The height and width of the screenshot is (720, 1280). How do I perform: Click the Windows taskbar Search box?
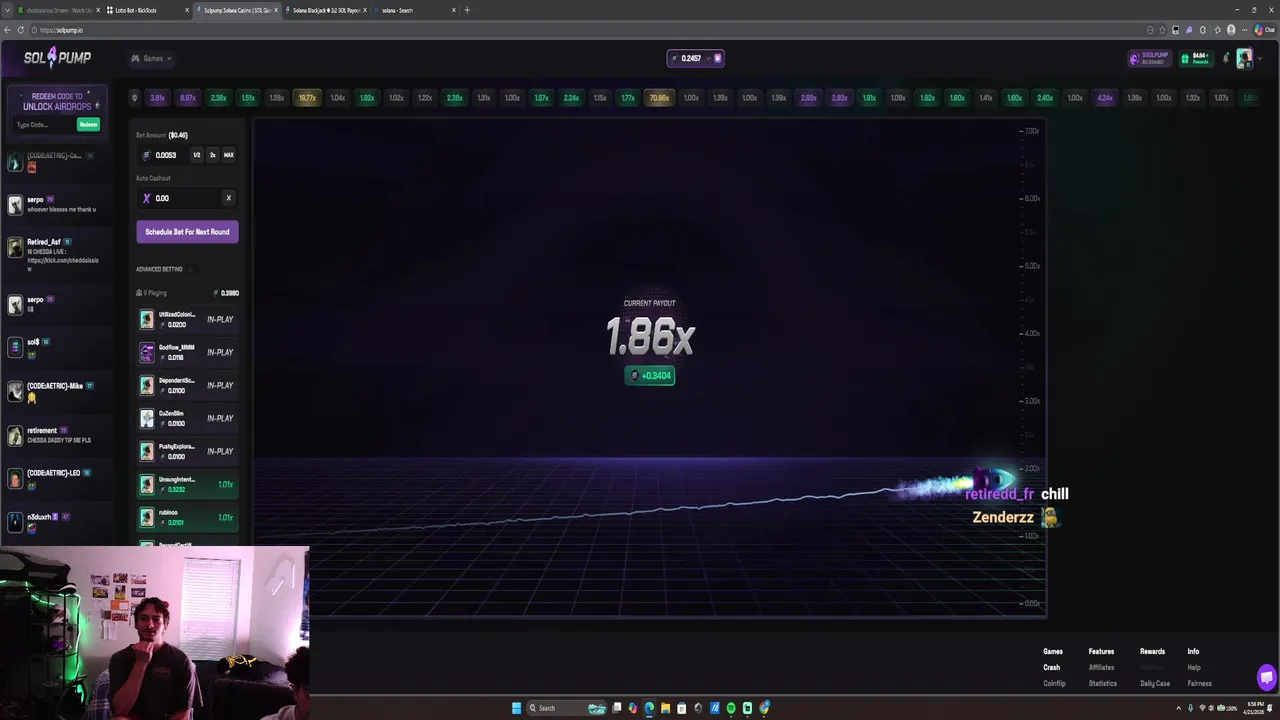pos(567,708)
